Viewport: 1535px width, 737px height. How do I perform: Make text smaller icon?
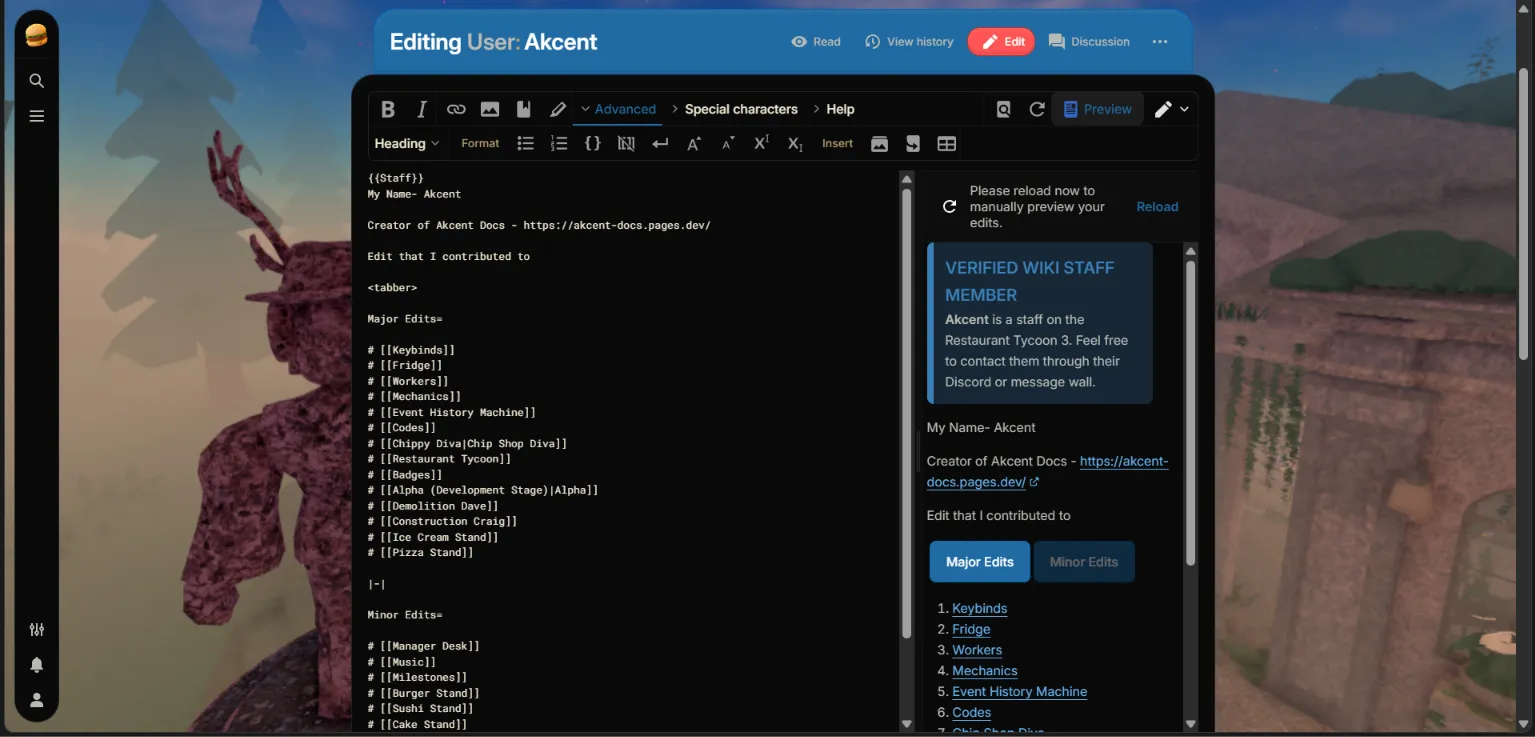coord(728,144)
